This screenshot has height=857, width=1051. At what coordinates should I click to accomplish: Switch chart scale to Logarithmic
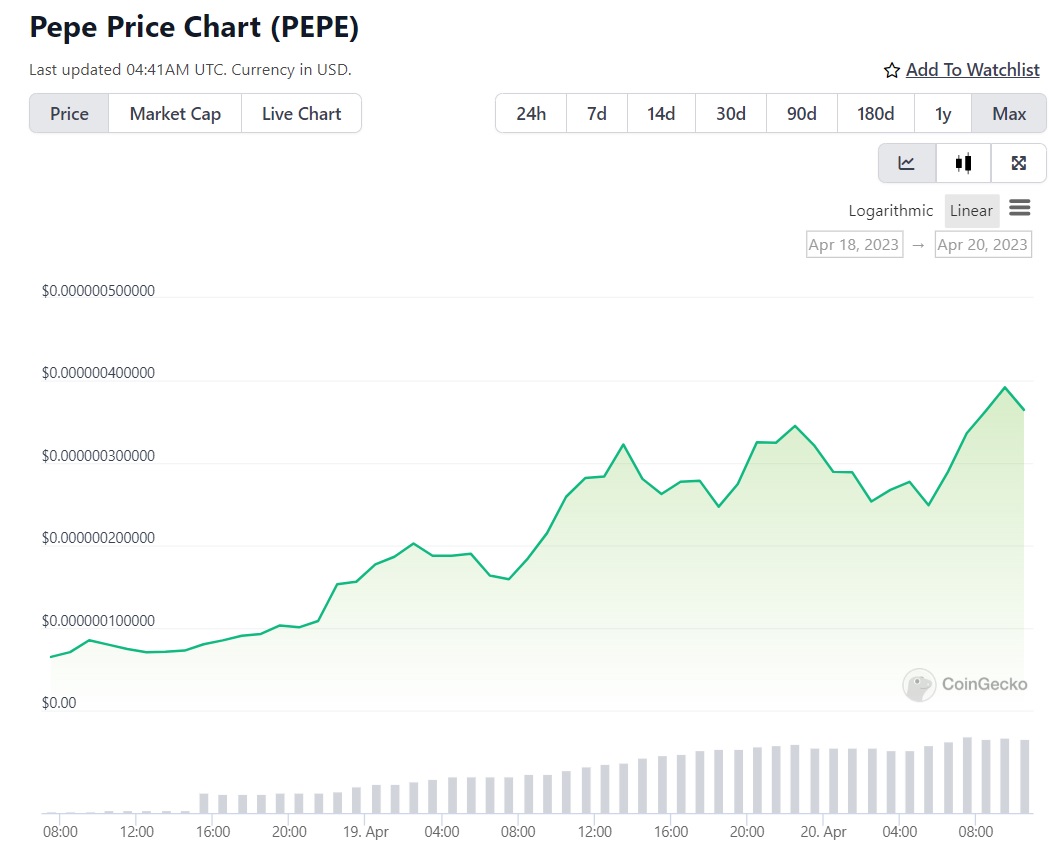pos(890,210)
